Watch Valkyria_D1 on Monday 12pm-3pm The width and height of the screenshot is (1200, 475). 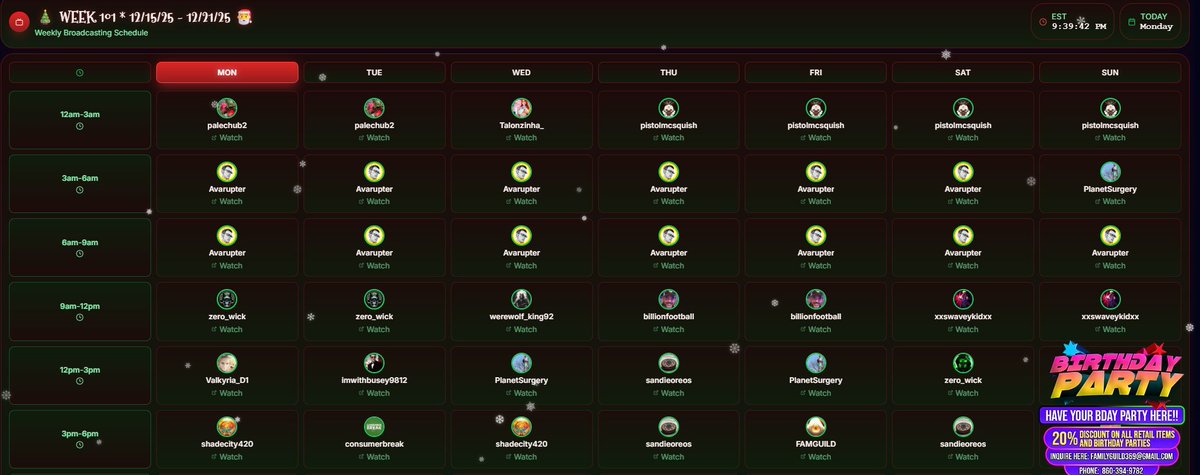click(227, 393)
